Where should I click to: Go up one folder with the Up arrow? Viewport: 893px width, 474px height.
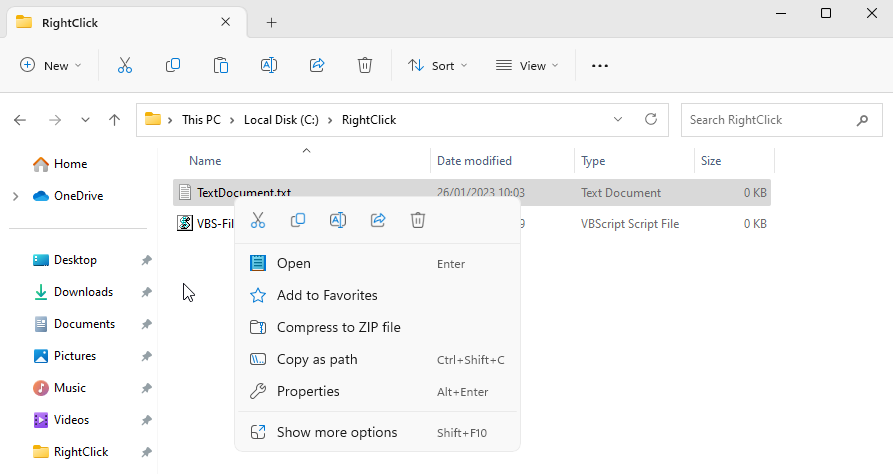click(115, 120)
